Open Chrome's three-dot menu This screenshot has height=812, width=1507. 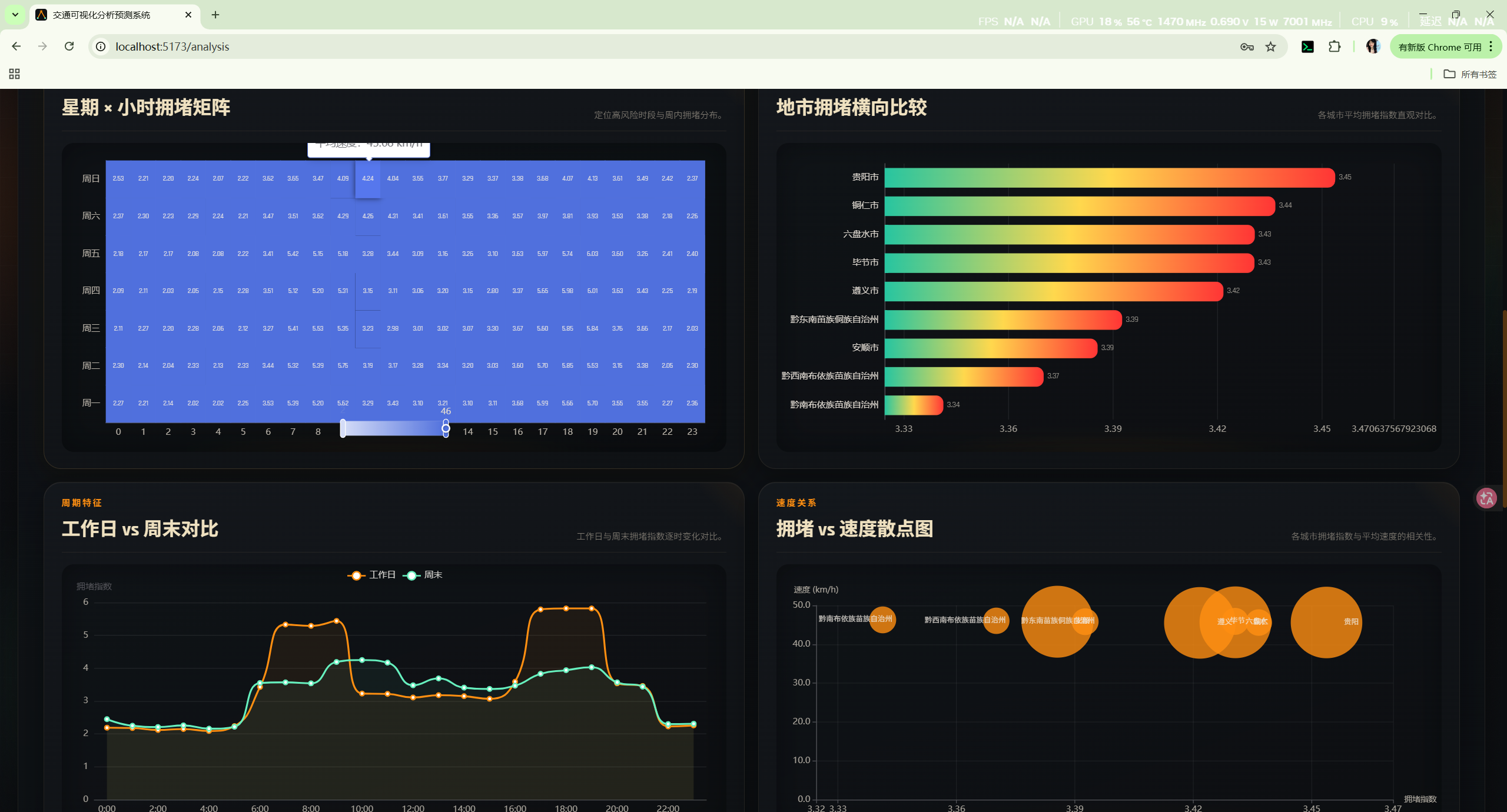pos(1491,46)
